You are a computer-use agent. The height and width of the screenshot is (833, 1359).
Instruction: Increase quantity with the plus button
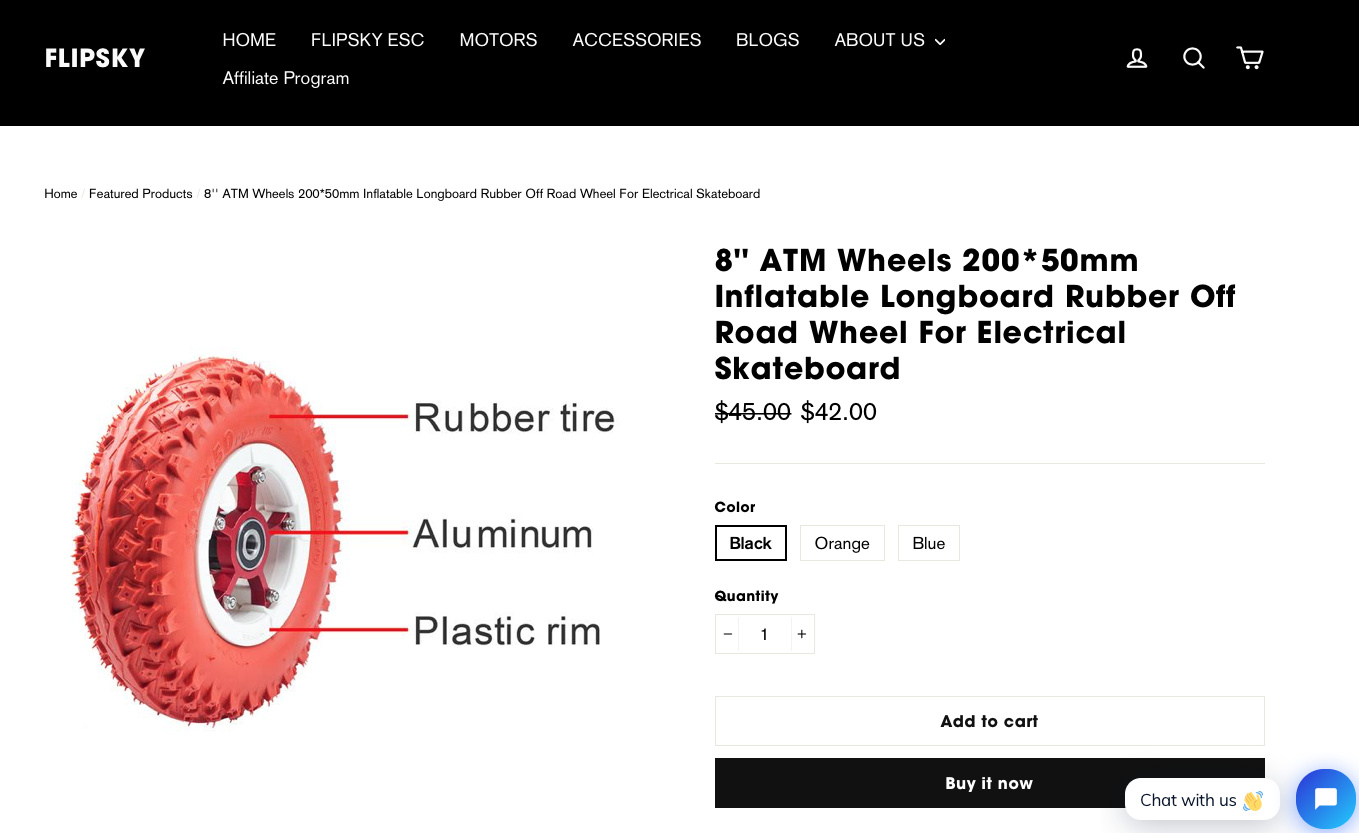(x=801, y=634)
